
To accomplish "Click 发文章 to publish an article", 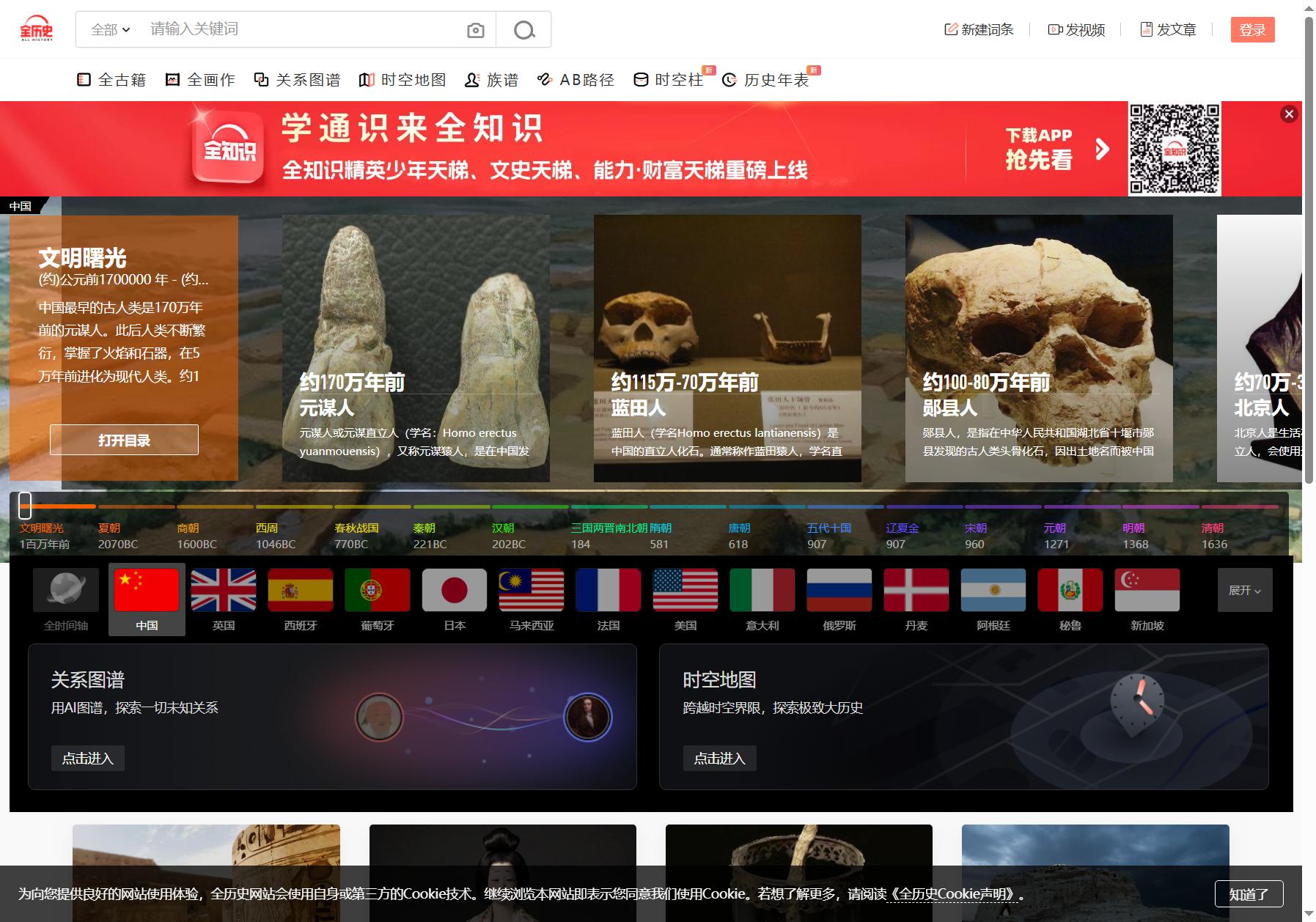I will [1169, 29].
